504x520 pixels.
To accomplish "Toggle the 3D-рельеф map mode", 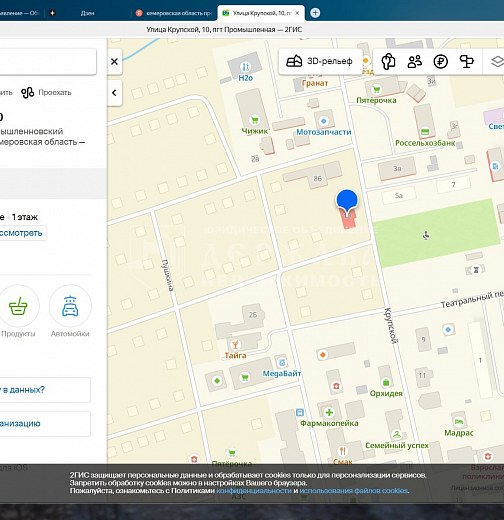I will tap(320, 61).
